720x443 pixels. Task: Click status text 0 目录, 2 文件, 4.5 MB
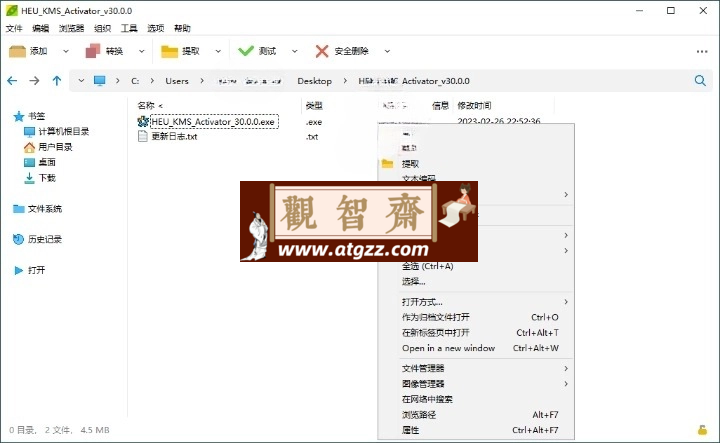(x=59, y=430)
